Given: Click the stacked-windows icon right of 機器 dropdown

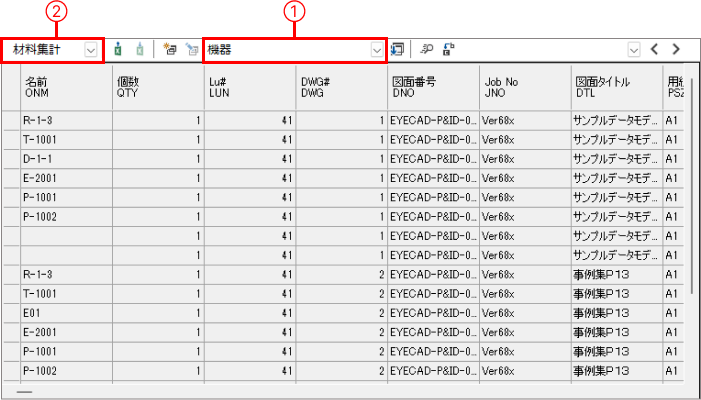Looking at the screenshot, I should 398,48.
